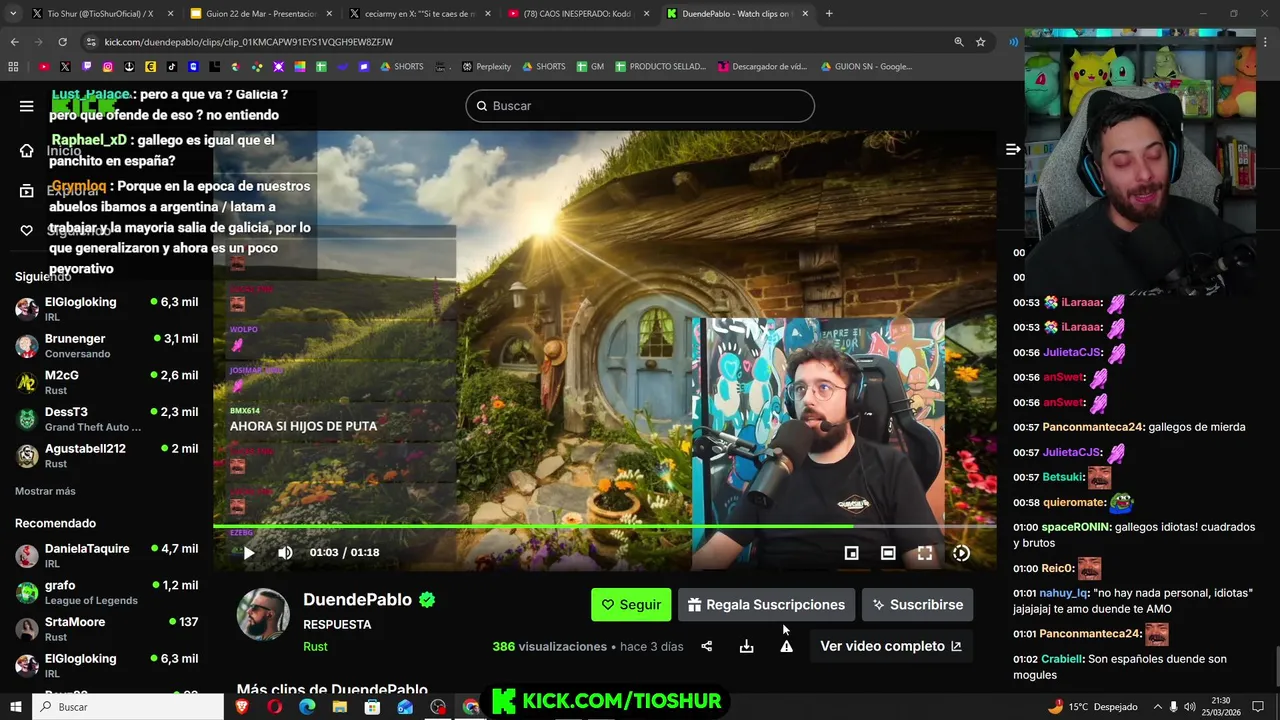Image resolution: width=1280 pixels, height=720 pixels.
Task: Focus the Buscar search field on Kick
Action: click(x=640, y=106)
